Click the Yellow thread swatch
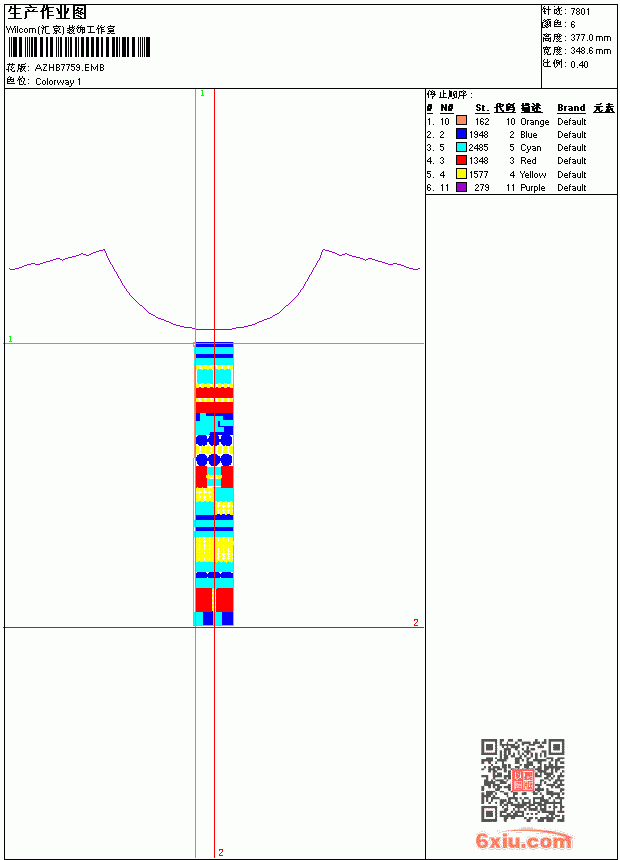Screen dimensions: 620x860 461,174
